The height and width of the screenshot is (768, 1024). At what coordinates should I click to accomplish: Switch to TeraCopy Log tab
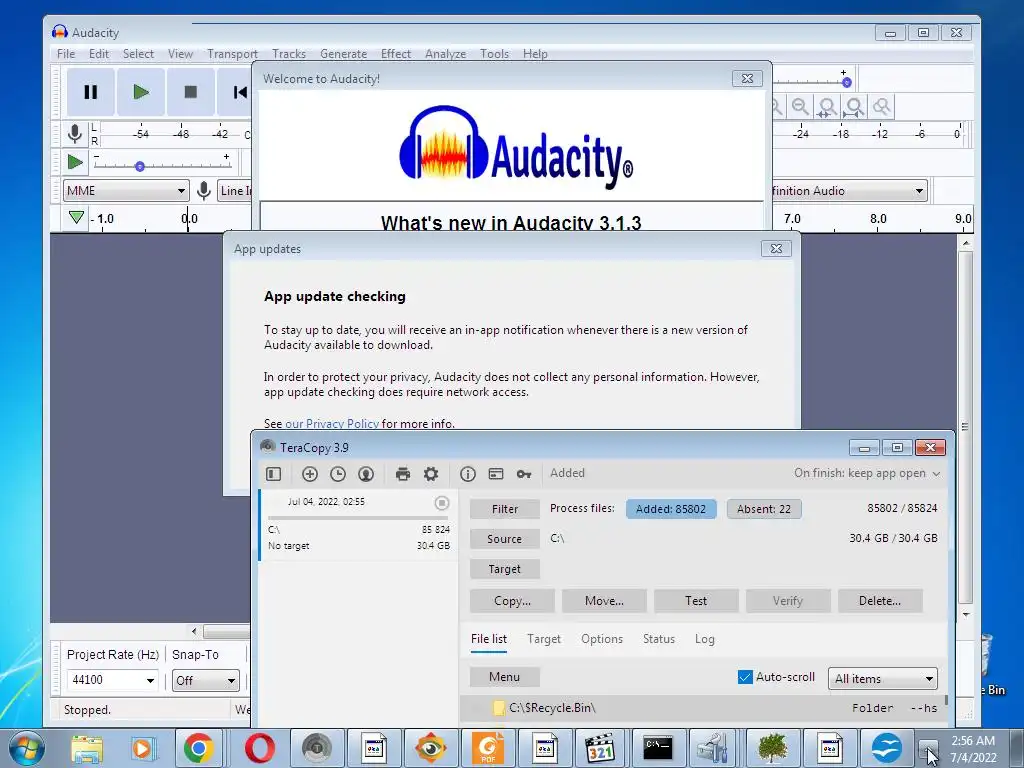(705, 639)
